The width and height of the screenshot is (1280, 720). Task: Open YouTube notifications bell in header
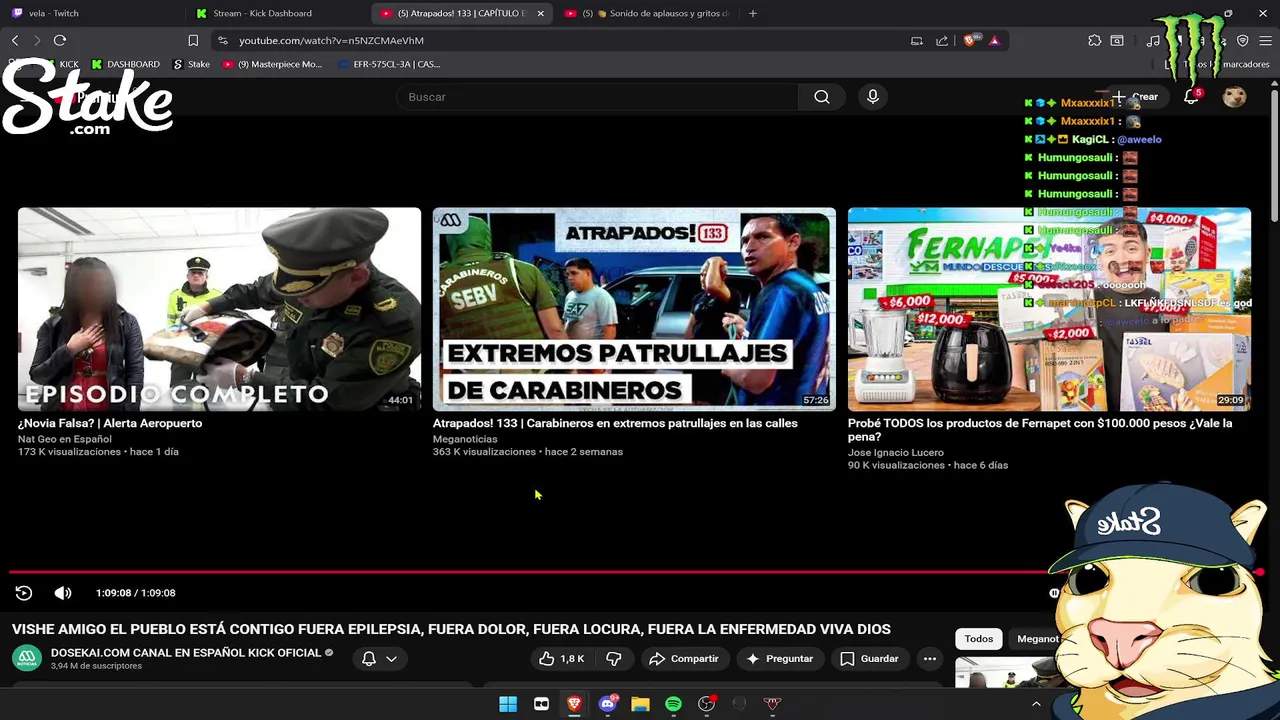tap(1191, 97)
